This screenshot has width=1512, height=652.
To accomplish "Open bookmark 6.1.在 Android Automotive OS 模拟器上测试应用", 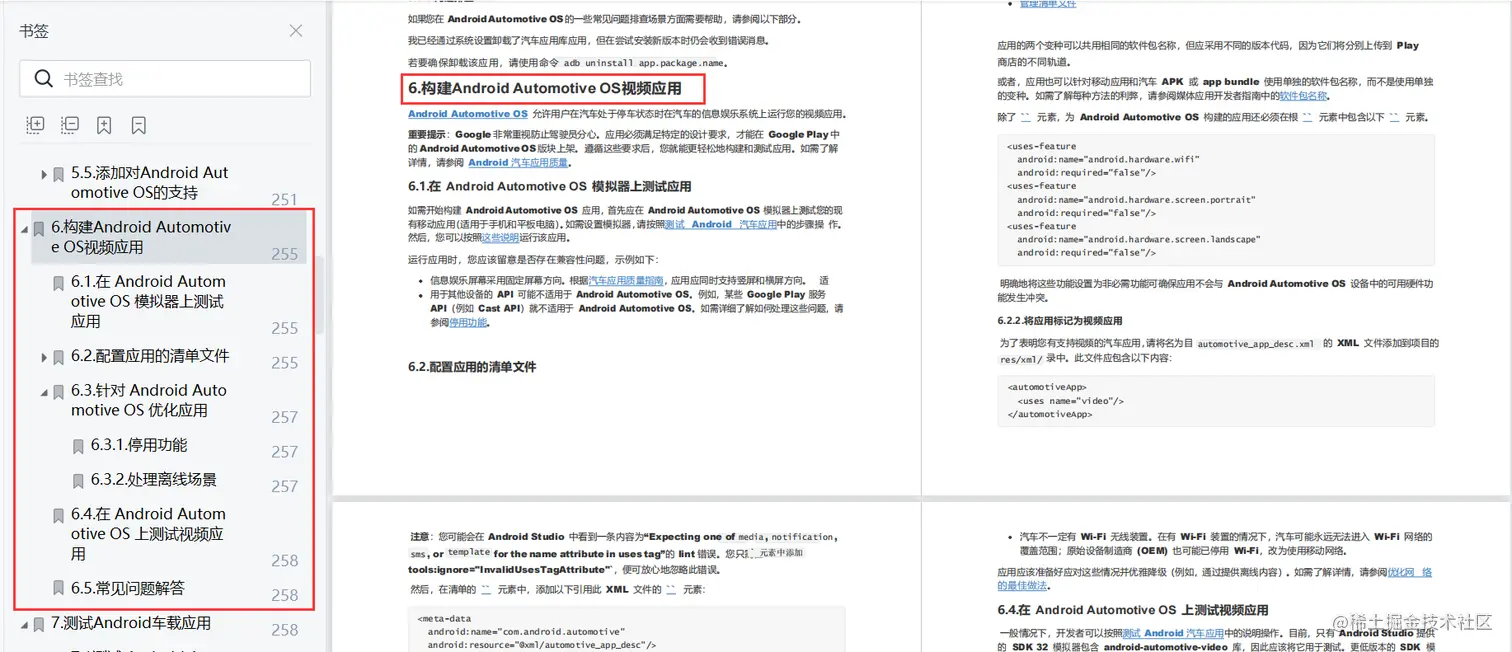I will pos(148,301).
